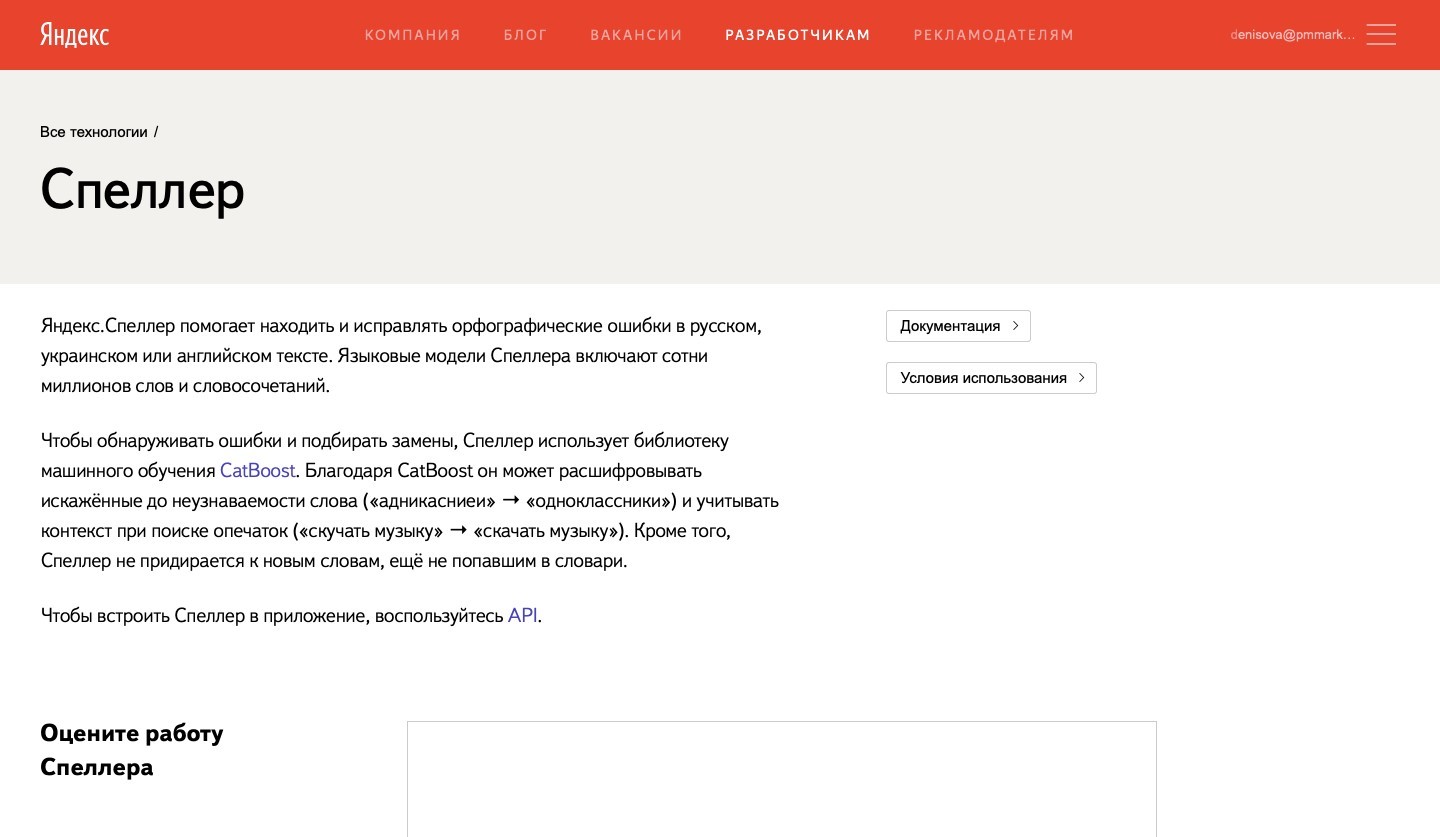Viewport: 1440px width, 837px height.
Task: Go to the Блог section
Action: click(525, 35)
